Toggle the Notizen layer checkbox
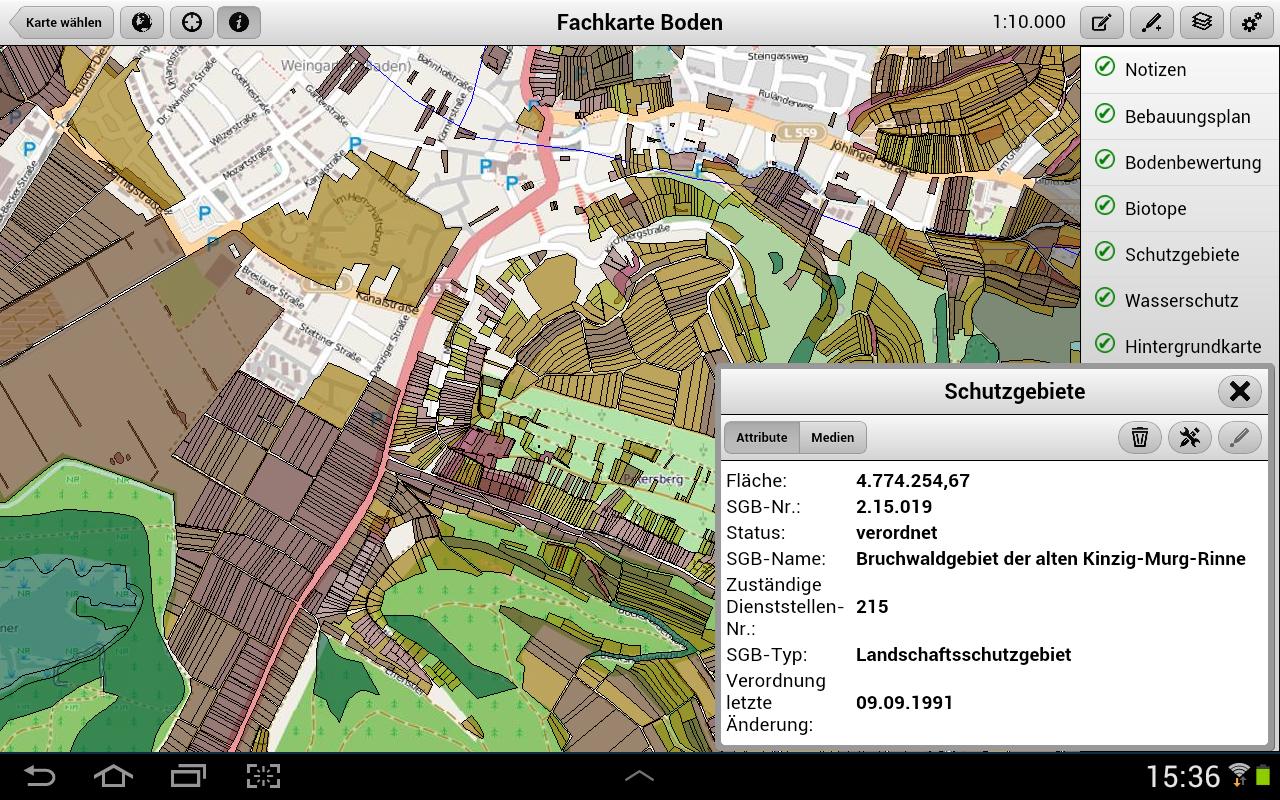The image size is (1280, 800). (1105, 68)
